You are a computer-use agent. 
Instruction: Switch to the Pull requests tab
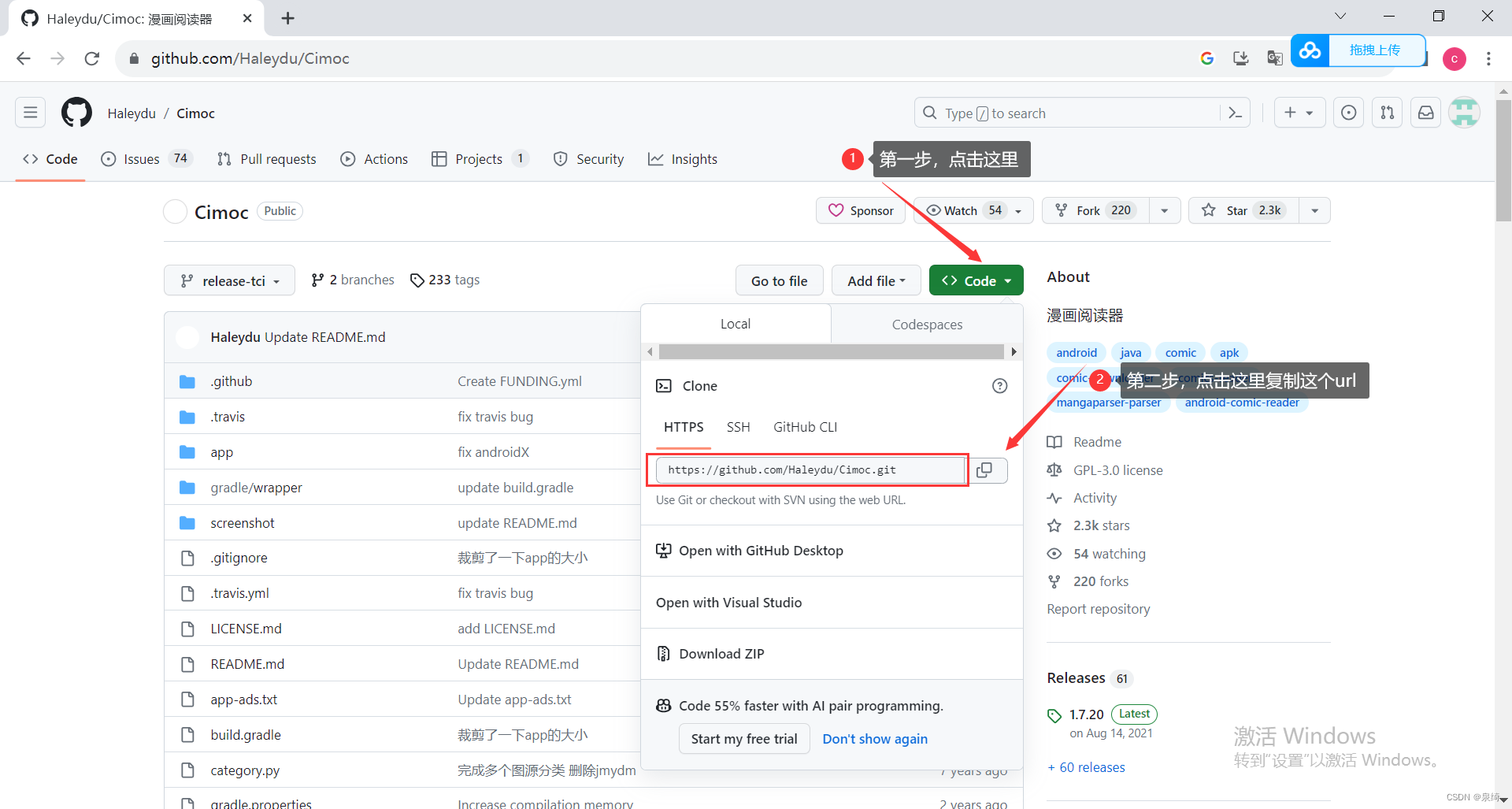point(267,159)
